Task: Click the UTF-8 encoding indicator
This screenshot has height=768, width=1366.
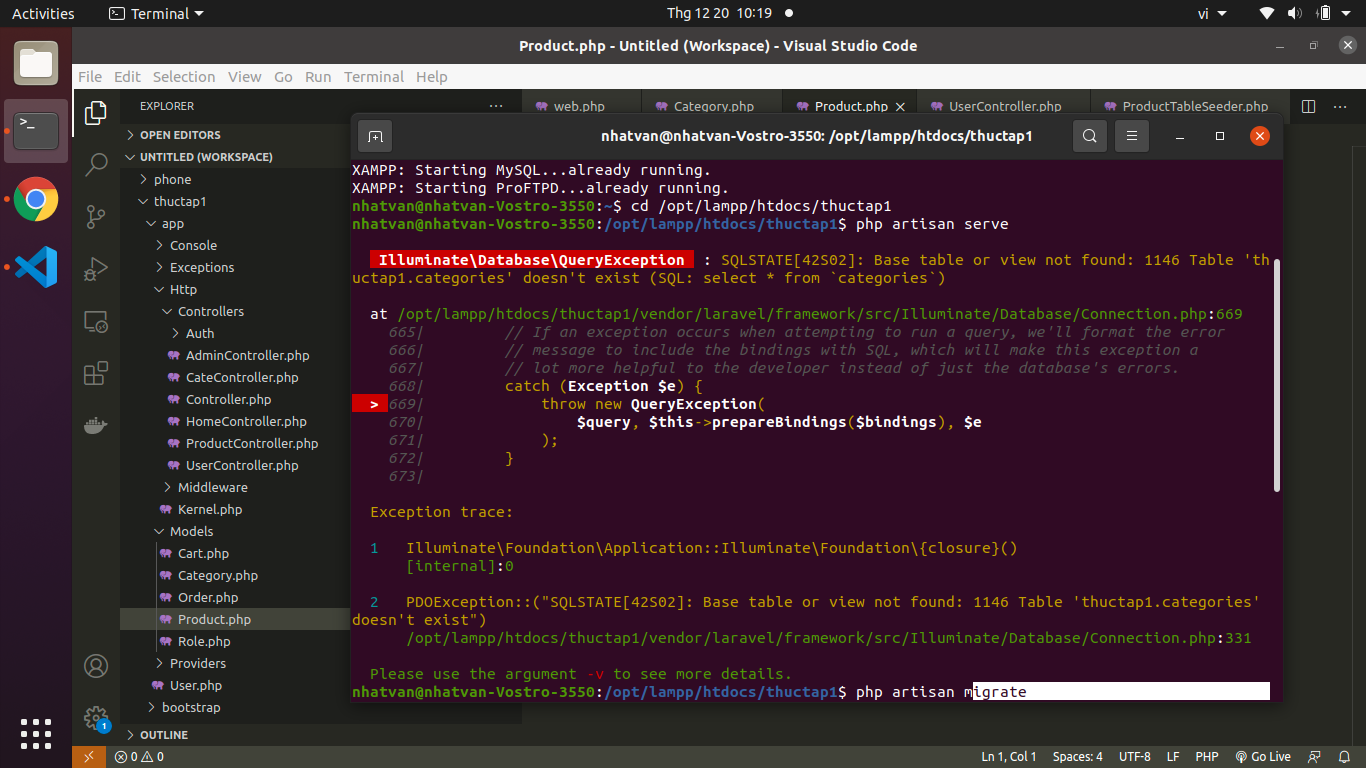Action: pyautogui.click(x=1134, y=756)
